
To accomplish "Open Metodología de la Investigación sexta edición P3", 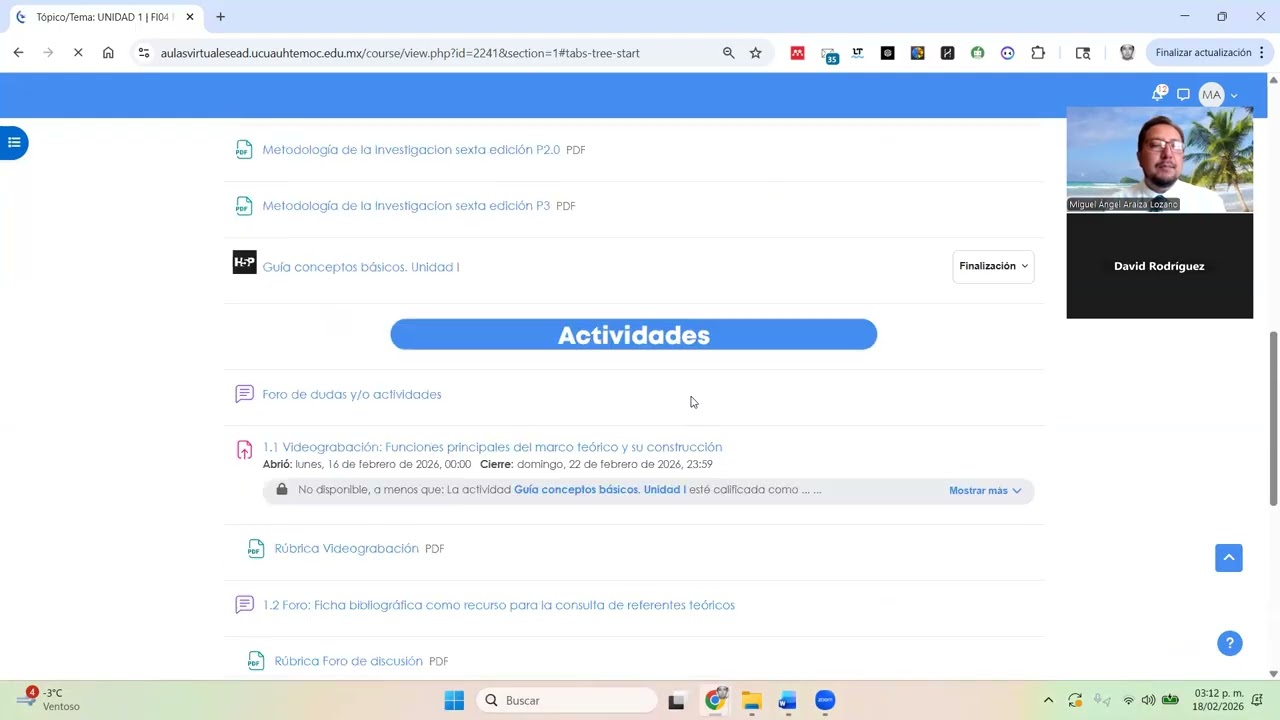I will [x=406, y=206].
